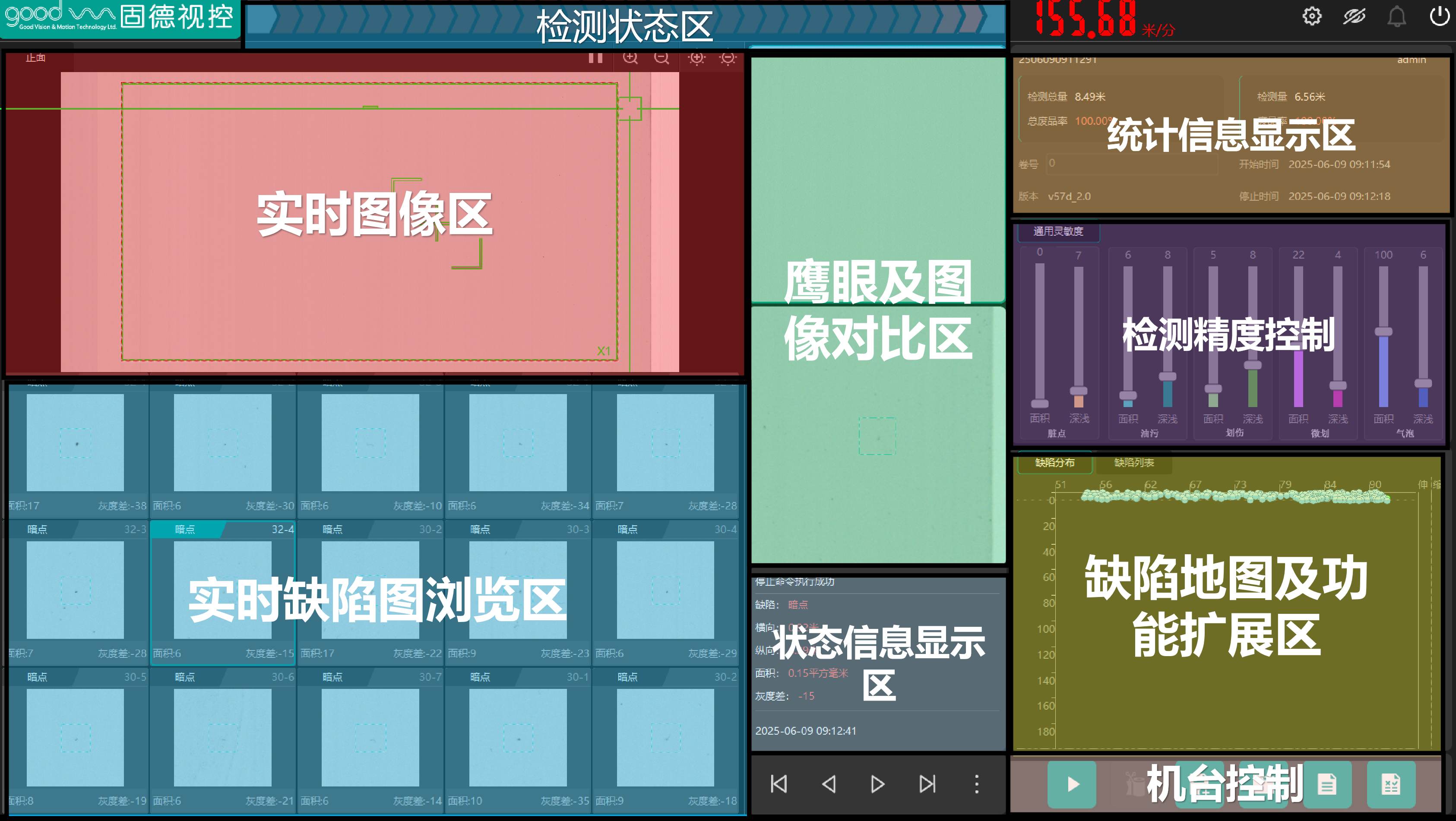Open the three-dot more options menu
The height and width of the screenshot is (821, 1456).
point(976,784)
